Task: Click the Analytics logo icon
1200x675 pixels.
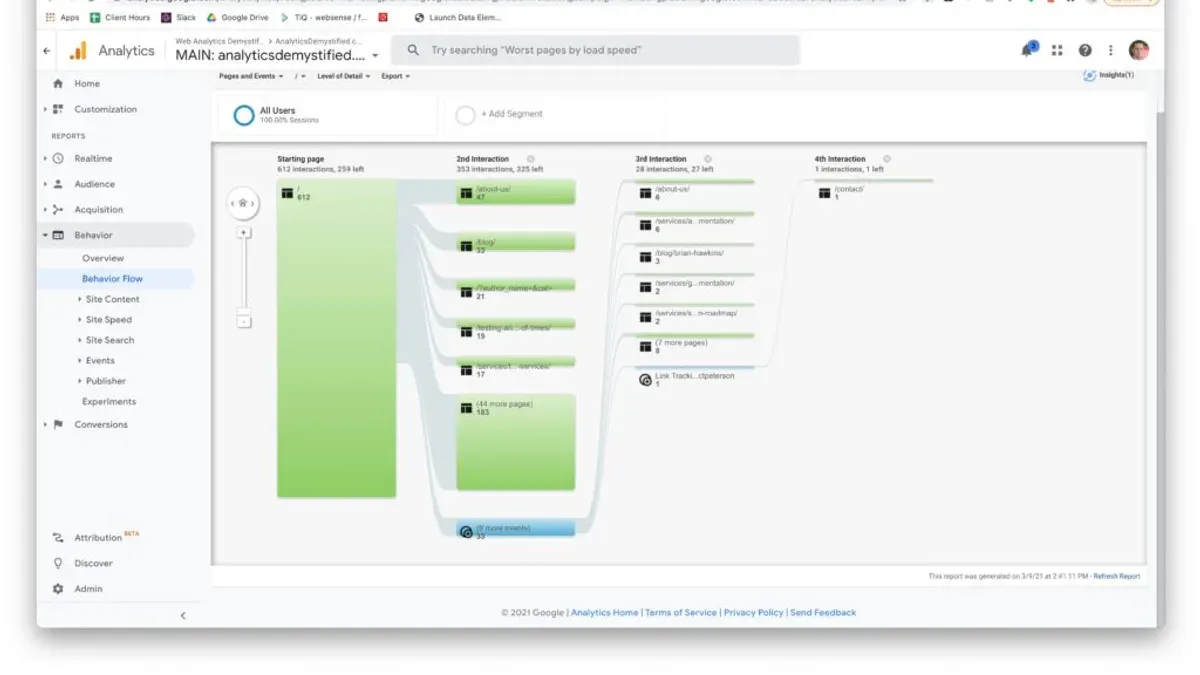Action: pos(78,51)
